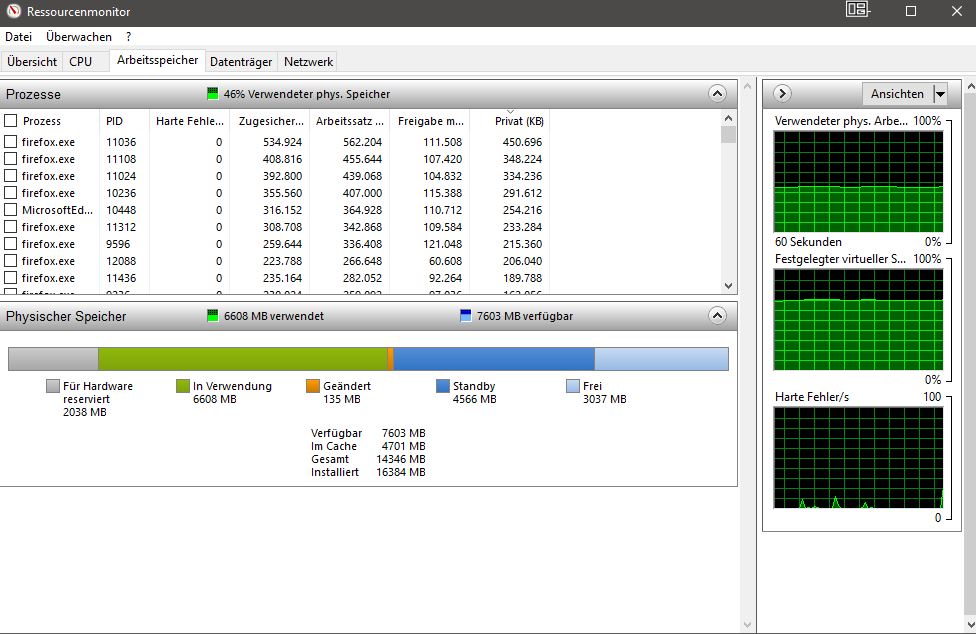Viewport: 976px width, 634px height.
Task: Click the Festgelegter virtueller Speicher graph
Action: 858,319
